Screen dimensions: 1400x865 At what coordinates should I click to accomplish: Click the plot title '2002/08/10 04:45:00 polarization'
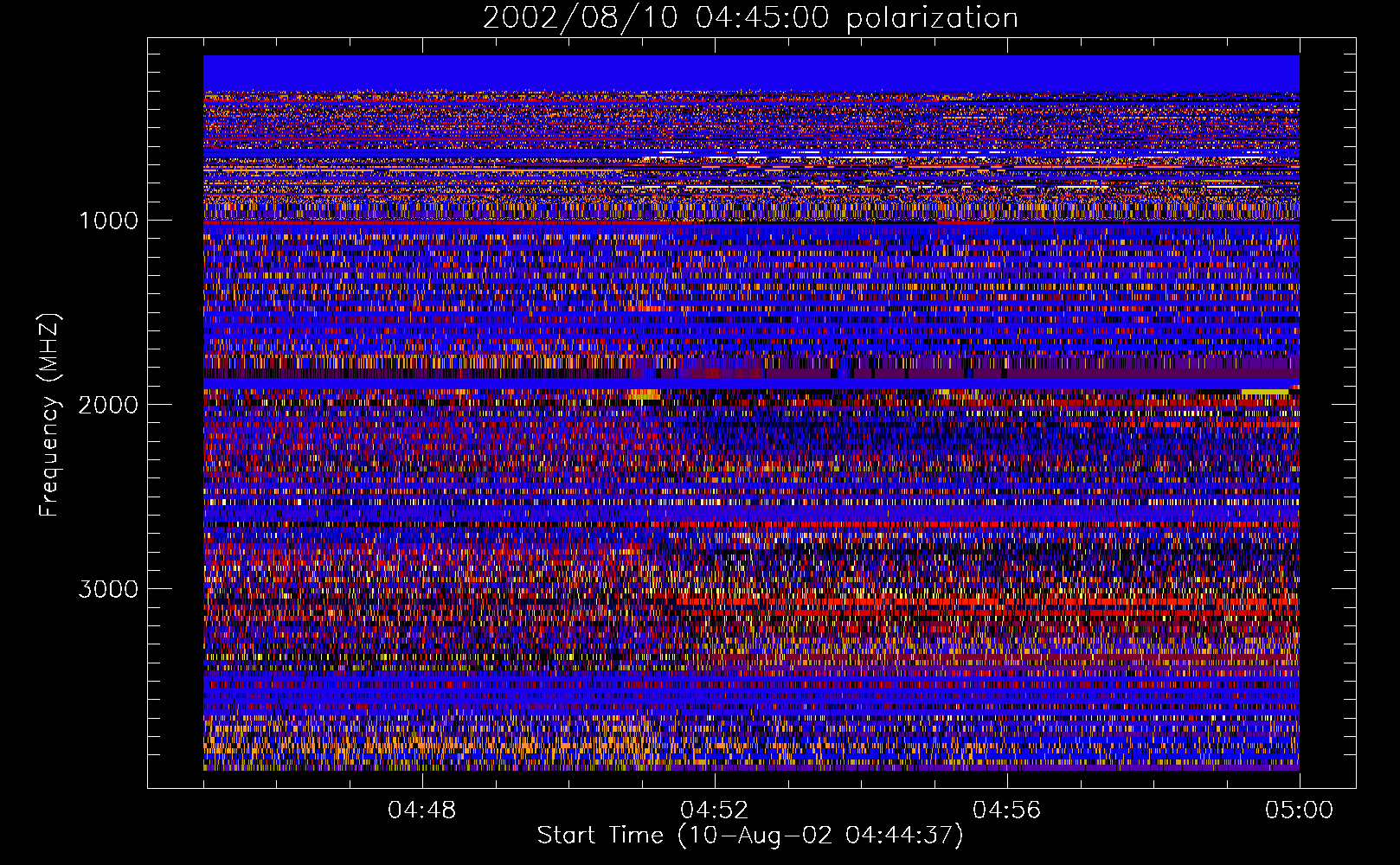750,17
